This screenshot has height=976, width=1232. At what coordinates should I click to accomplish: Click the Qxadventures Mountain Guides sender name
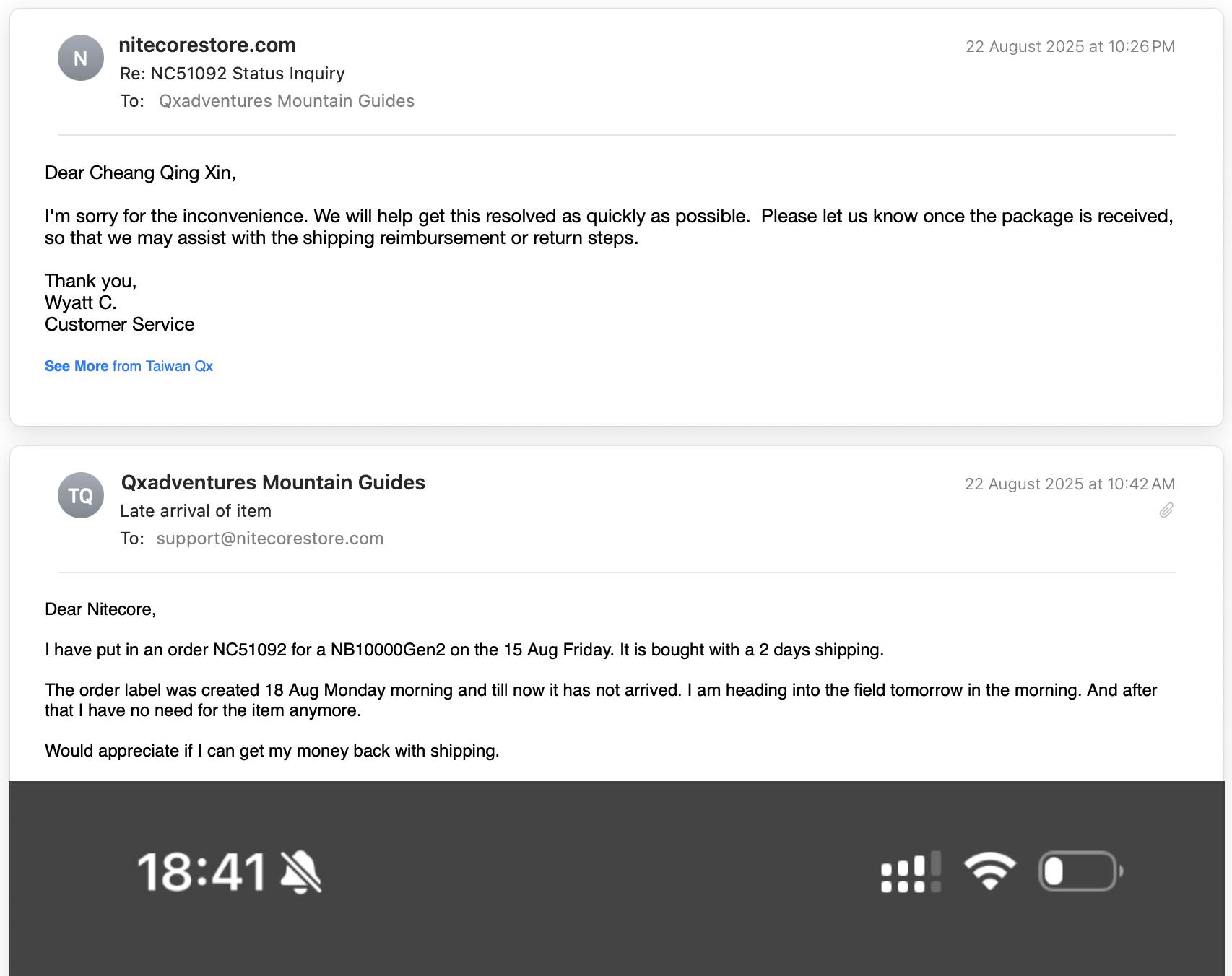(273, 482)
